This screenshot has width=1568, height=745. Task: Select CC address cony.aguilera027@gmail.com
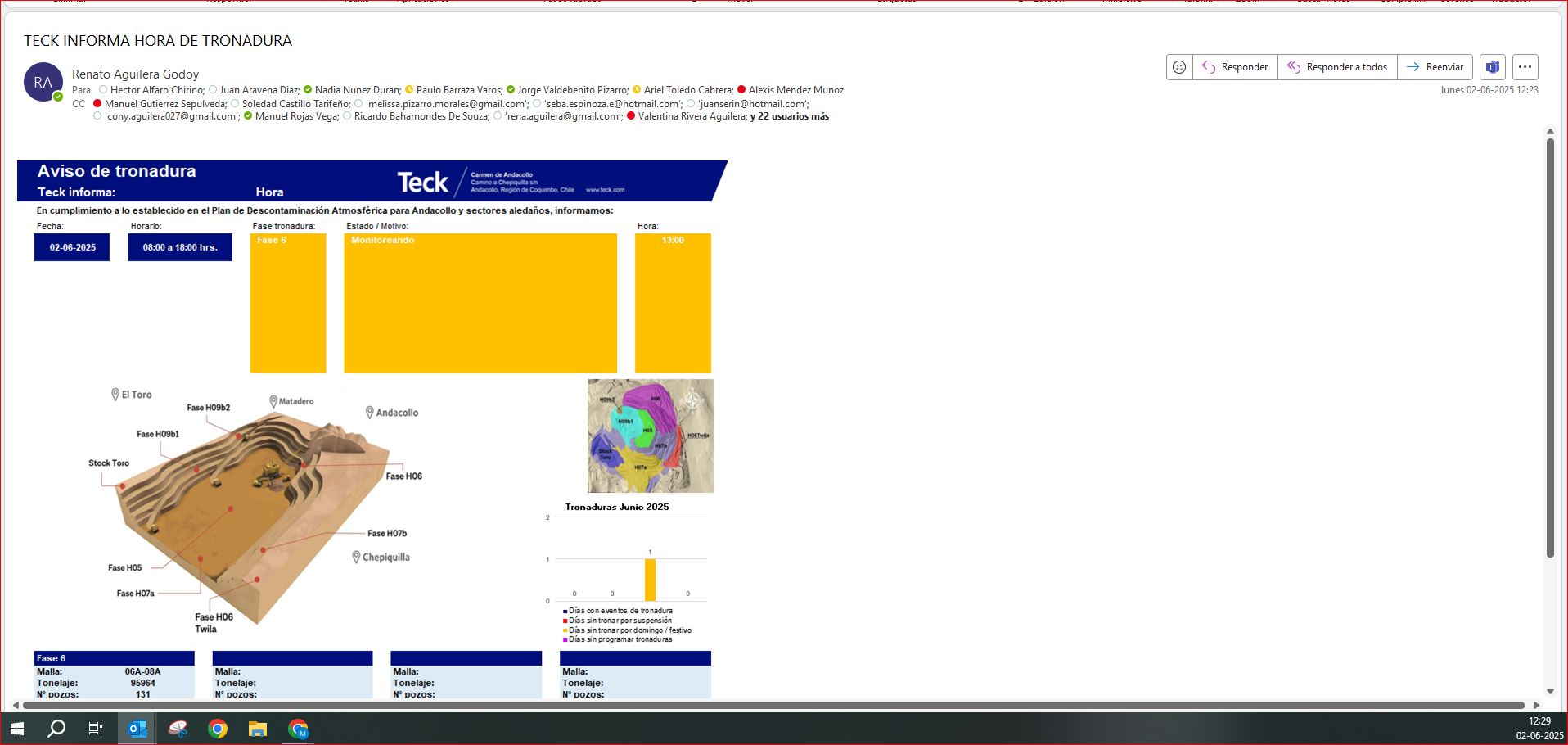172,116
